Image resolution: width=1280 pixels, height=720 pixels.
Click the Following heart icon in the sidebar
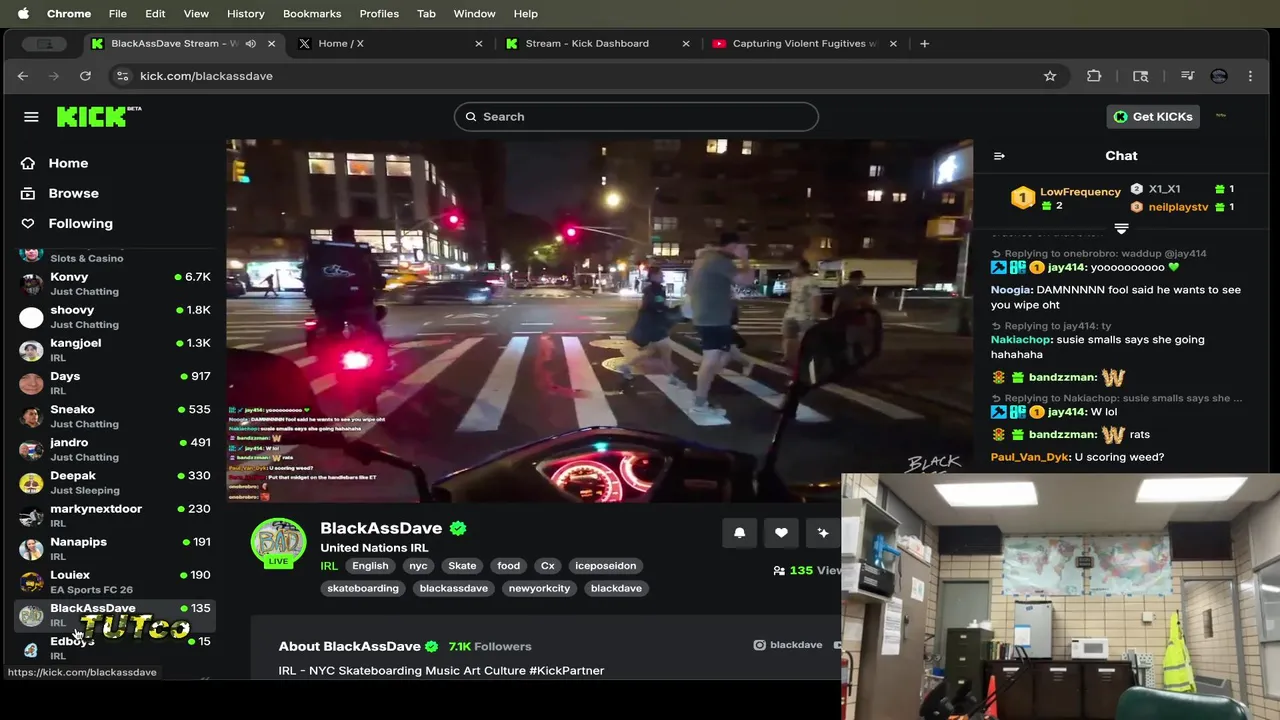point(28,223)
